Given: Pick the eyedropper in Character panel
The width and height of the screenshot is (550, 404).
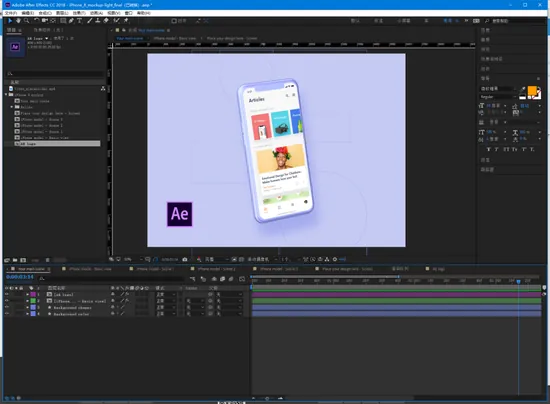Looking at the screenshot, I should point(523,89).
